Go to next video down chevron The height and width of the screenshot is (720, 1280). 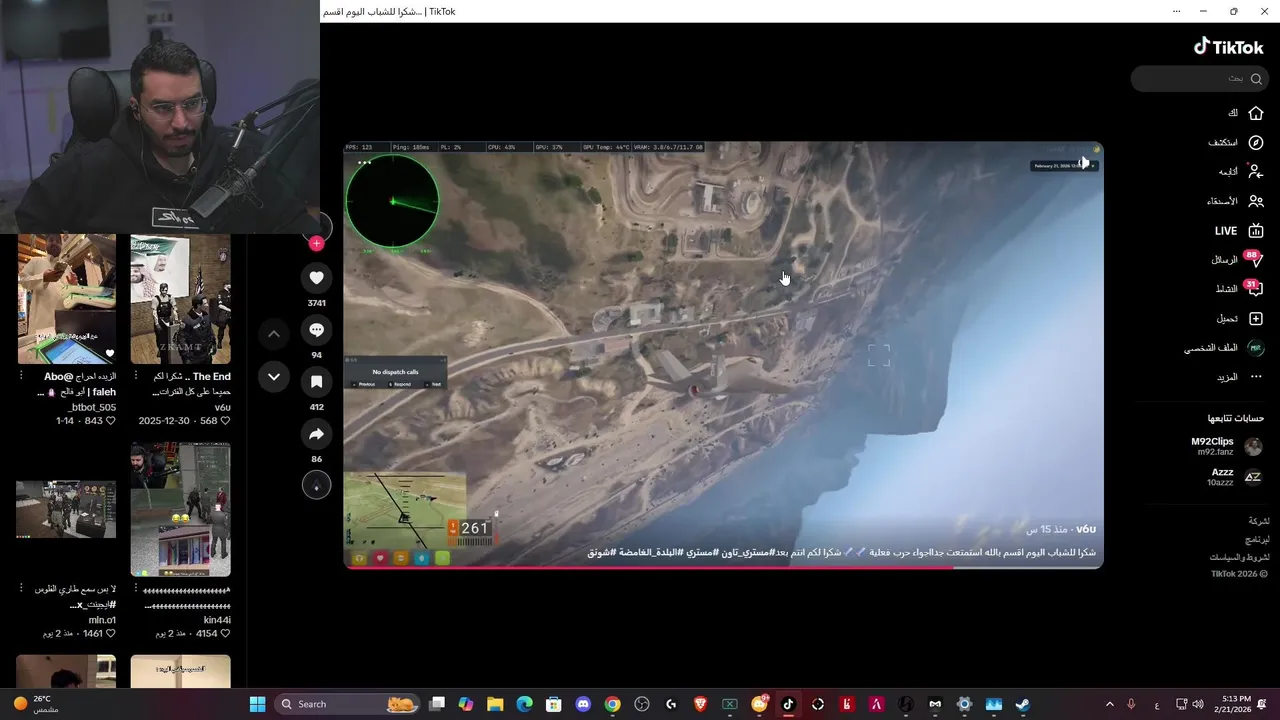click(x=273, y=377)
